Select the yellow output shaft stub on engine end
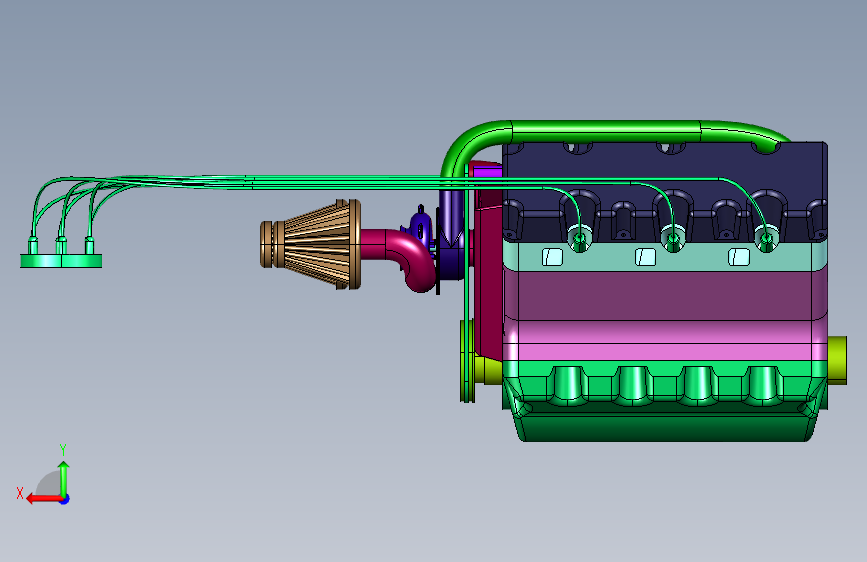Viewport: 867px width, 562px height. point(837,360)
